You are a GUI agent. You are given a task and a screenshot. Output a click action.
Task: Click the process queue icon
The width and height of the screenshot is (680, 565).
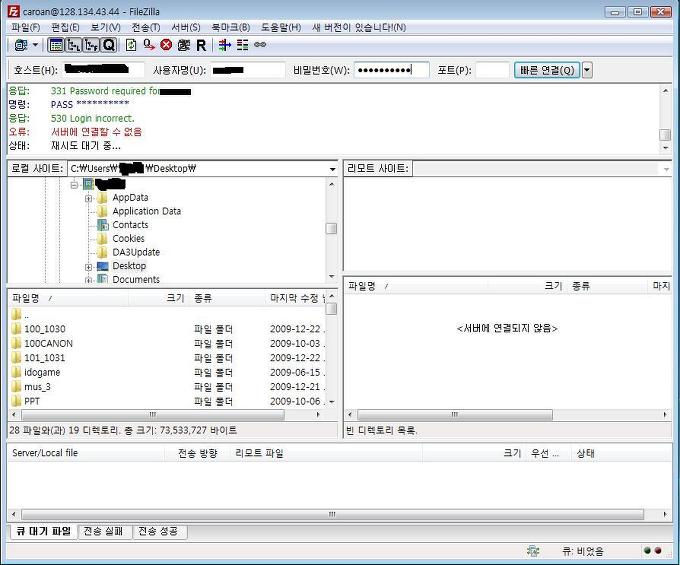click(x=149, y=45)
